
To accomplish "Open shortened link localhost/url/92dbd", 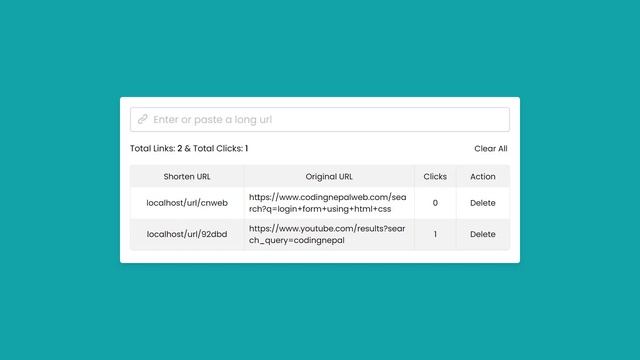I will pyautogui.click(x=187, y=234).
